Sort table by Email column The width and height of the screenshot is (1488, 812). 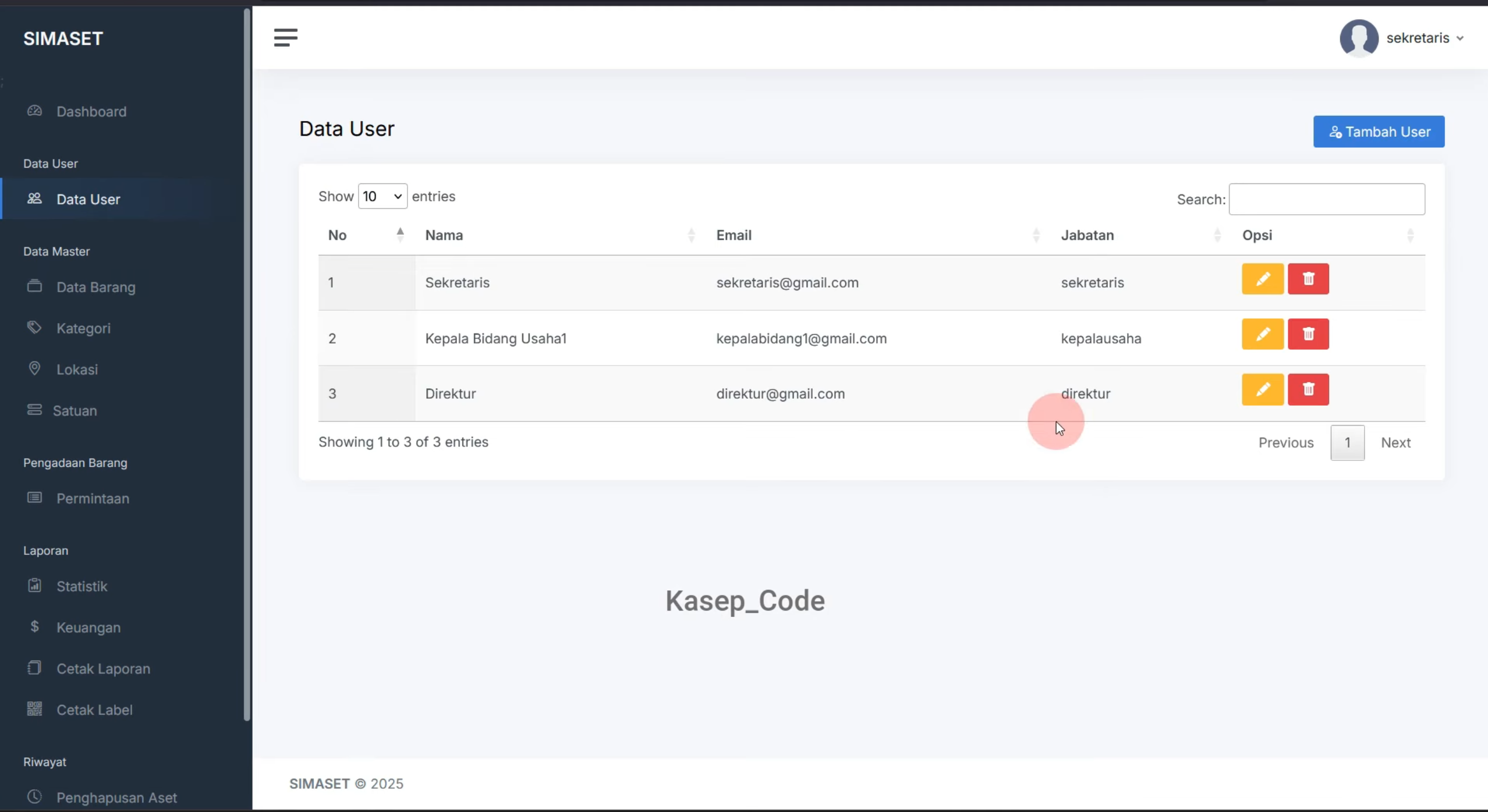point(878,235)
